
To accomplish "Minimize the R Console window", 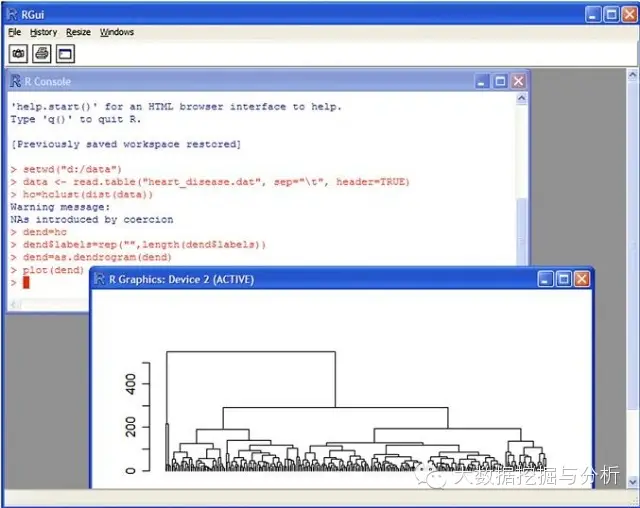I will [x=482, y=81].
